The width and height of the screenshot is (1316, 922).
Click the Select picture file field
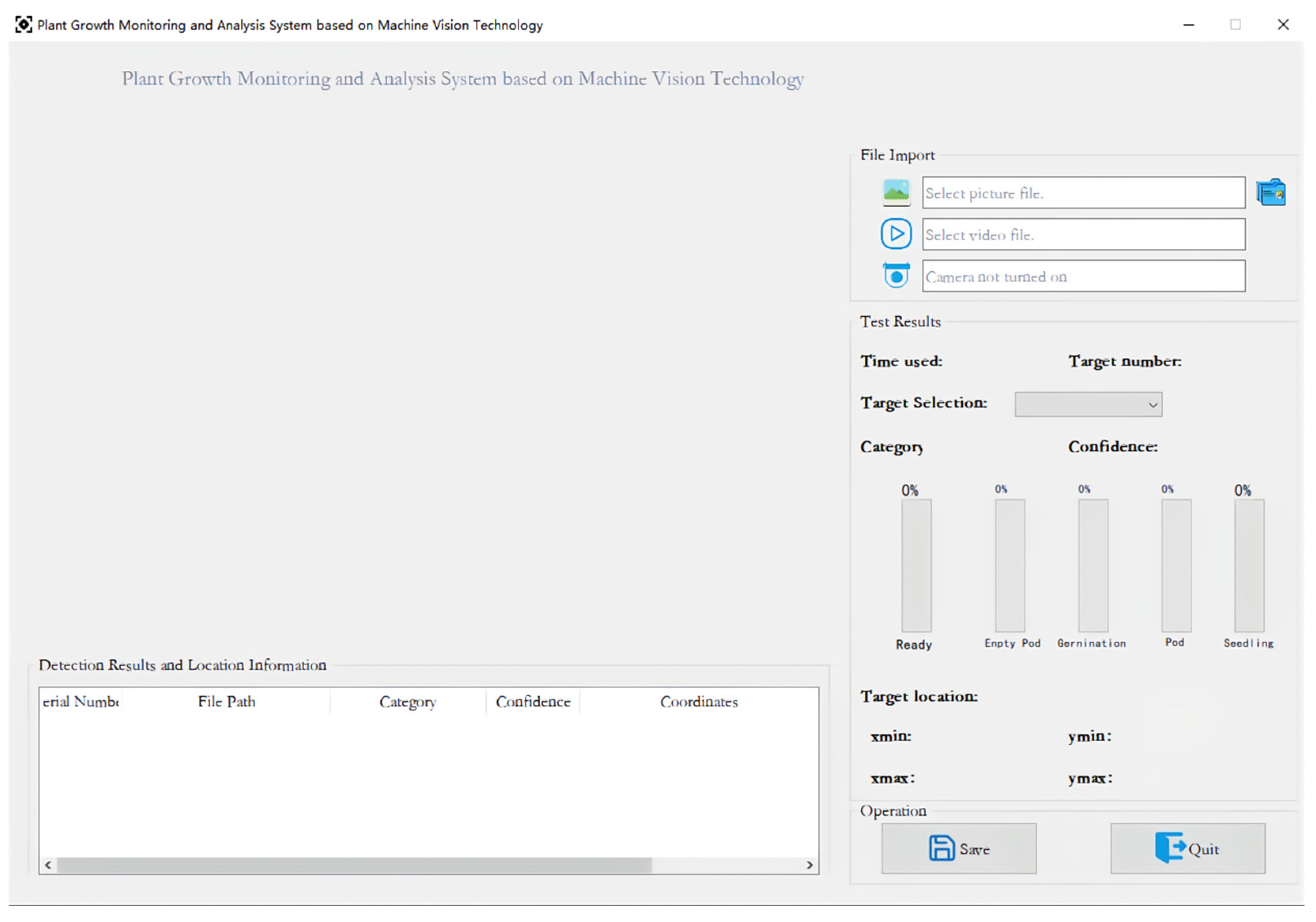point(1083,193)
